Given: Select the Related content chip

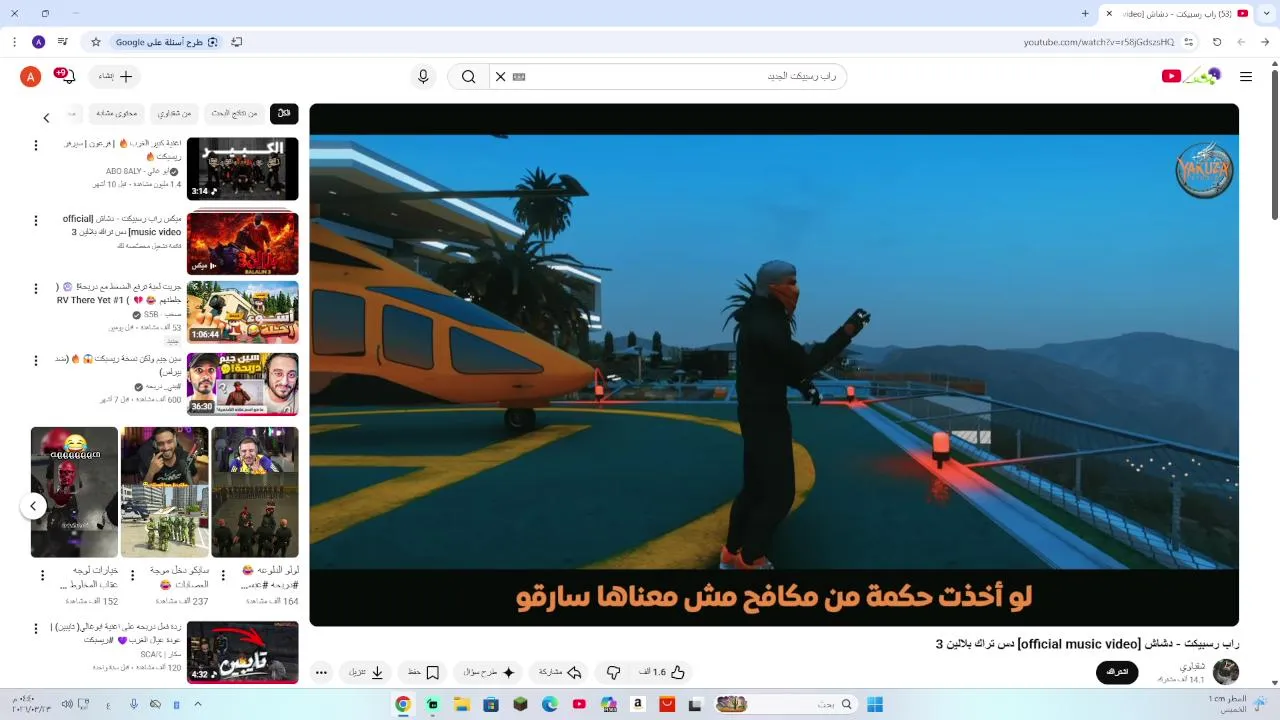Looking at the screenshot, I should [x=117, y=113].
